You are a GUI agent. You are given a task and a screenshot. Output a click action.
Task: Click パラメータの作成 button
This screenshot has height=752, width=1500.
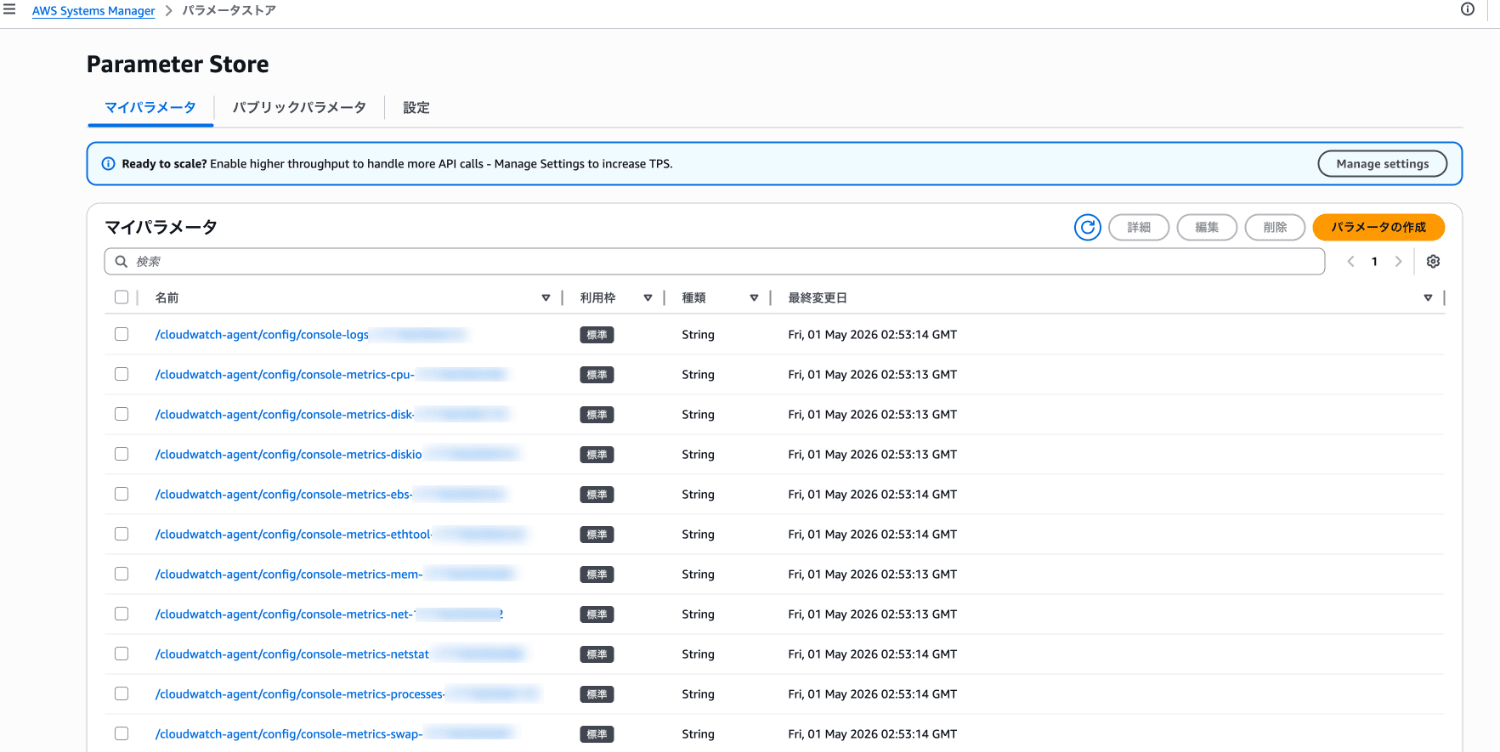coord(1378,227)
